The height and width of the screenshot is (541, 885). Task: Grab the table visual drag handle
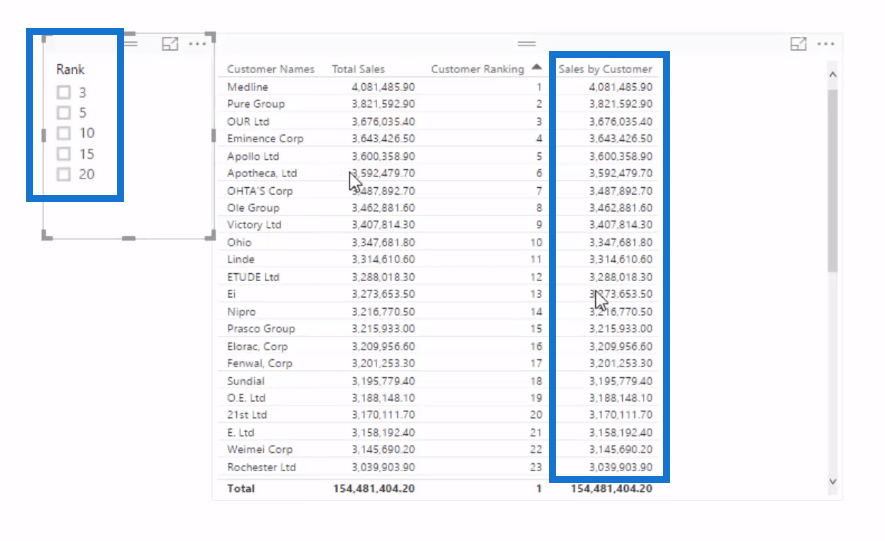527,43
